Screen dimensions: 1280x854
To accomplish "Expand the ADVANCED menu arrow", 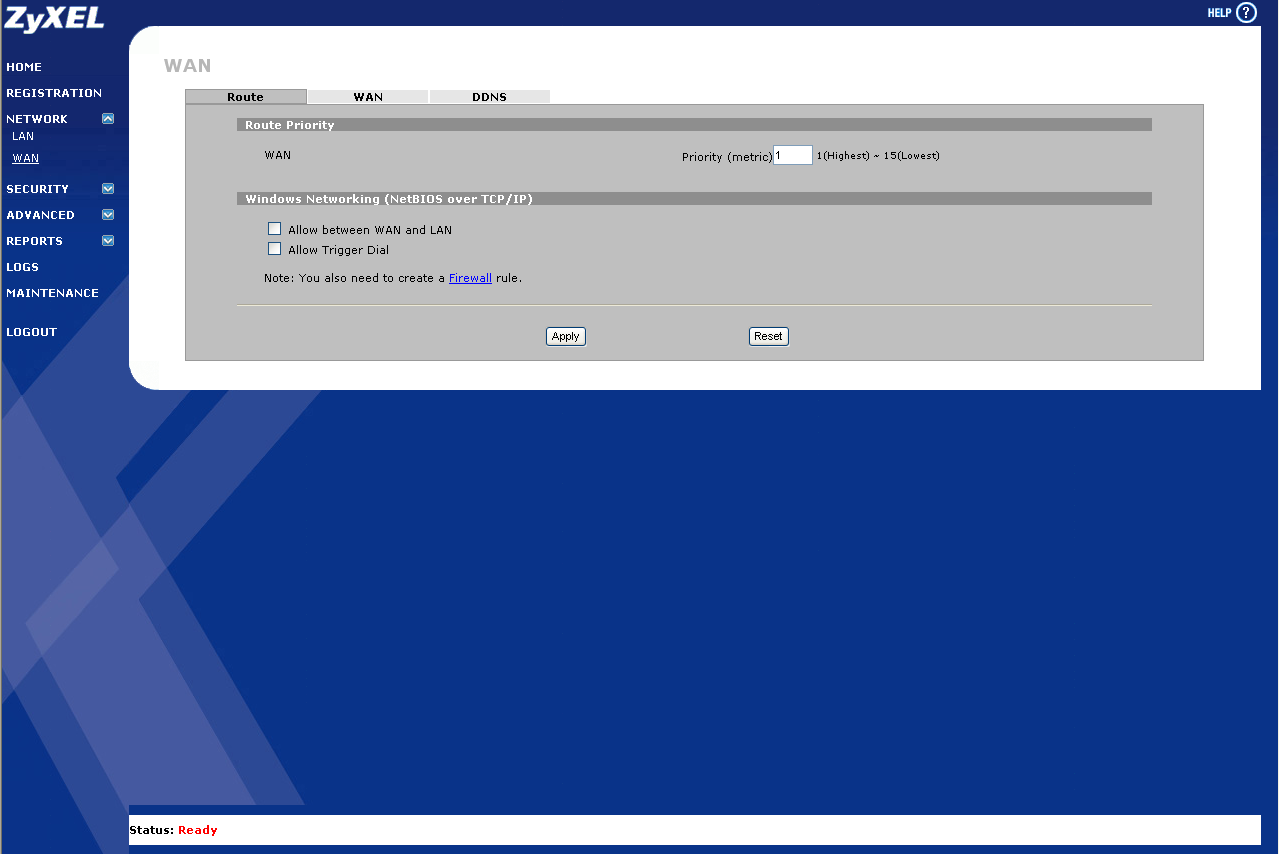I will coord(108,215).
